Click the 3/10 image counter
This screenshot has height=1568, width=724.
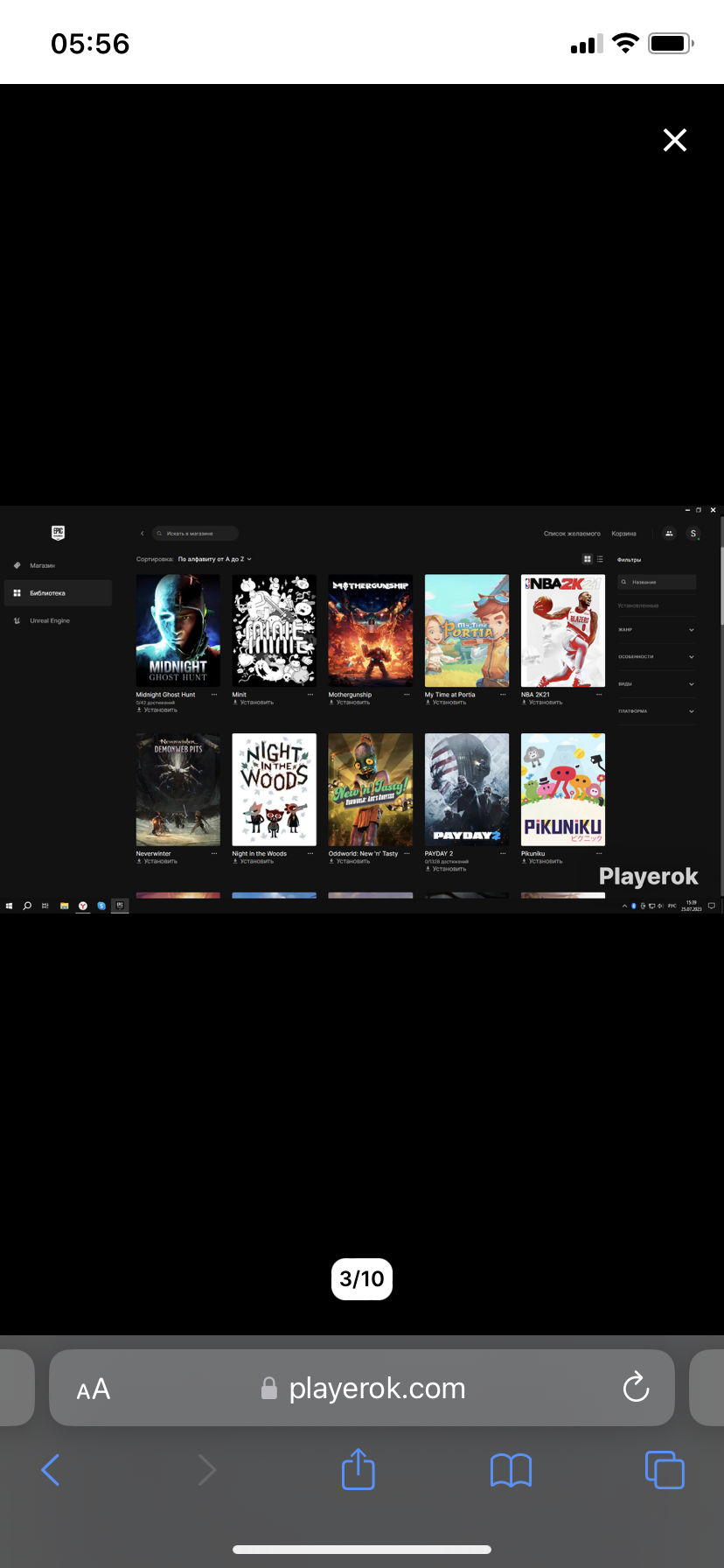point(362,1279)
